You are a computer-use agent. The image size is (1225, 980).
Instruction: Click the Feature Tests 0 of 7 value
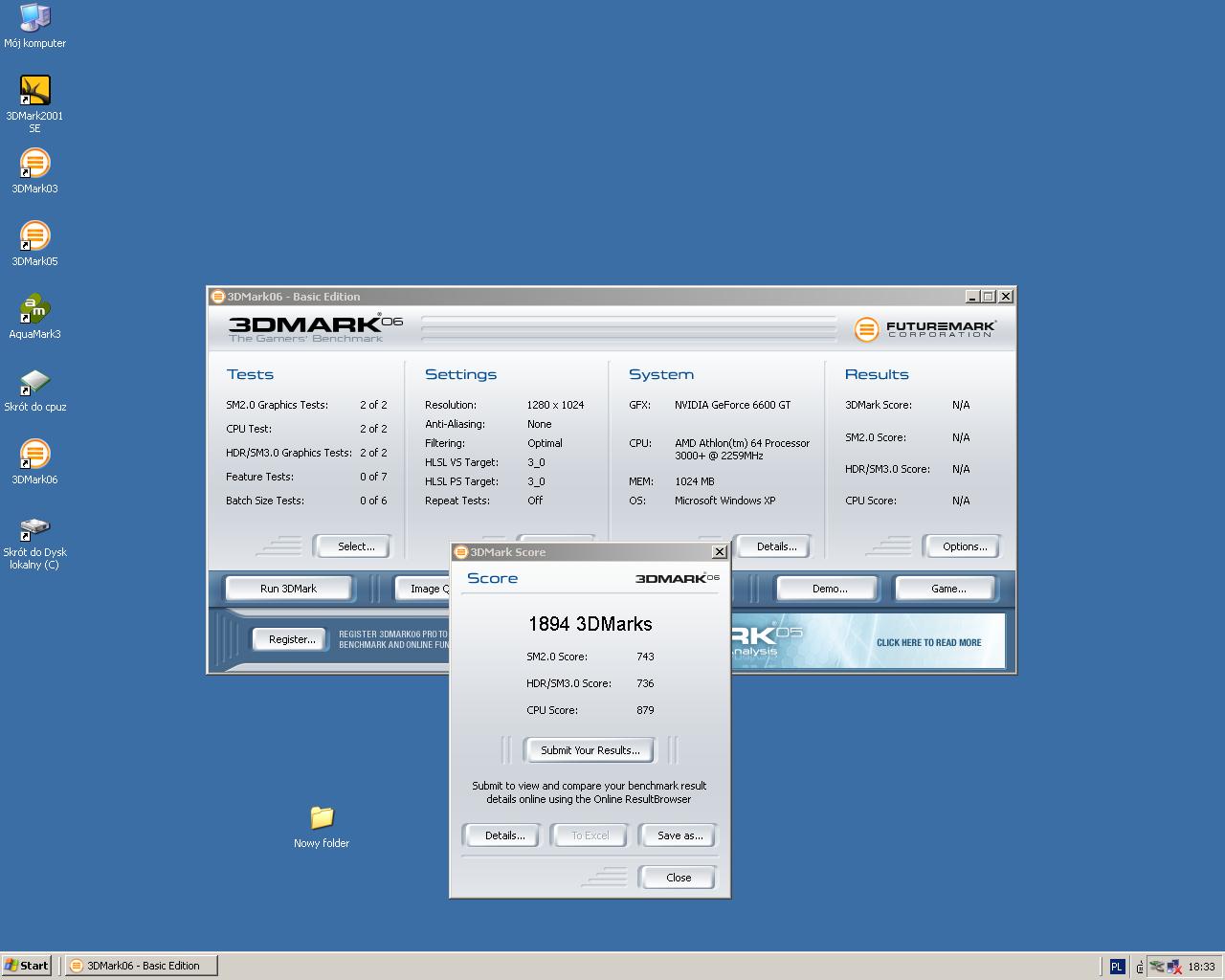pyautogui.click(x=373, y=477)
